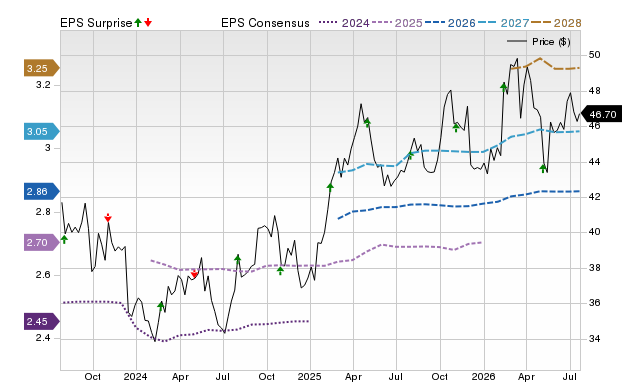The width and height of the screenshot is (640, 382).
Task: Click the Price ($) legend entry
Action: [539, 42]
